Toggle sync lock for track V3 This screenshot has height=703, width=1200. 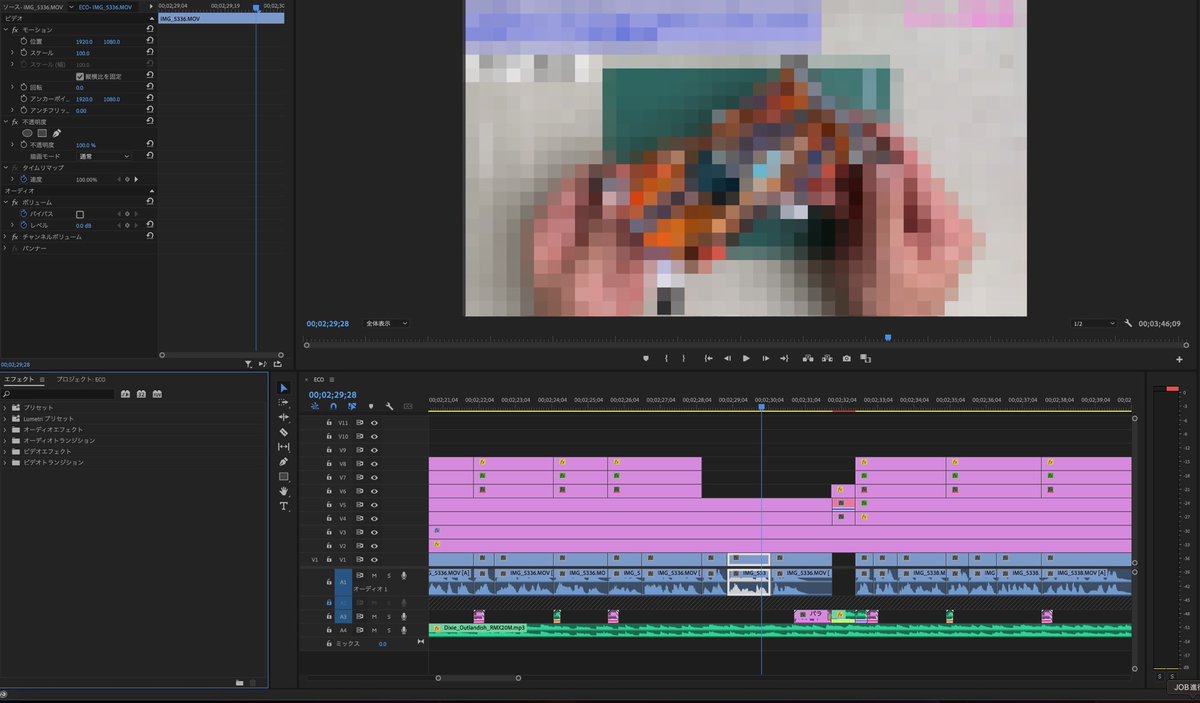(360, 532)
